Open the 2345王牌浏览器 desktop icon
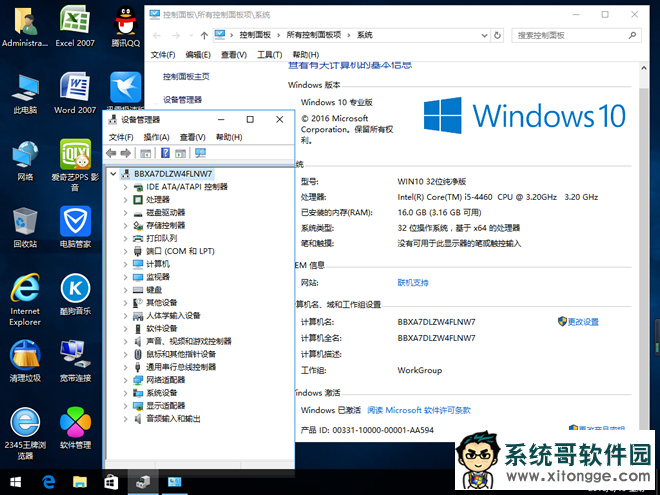Viewport: 660px width, 495px height. (x=25, y=434)
